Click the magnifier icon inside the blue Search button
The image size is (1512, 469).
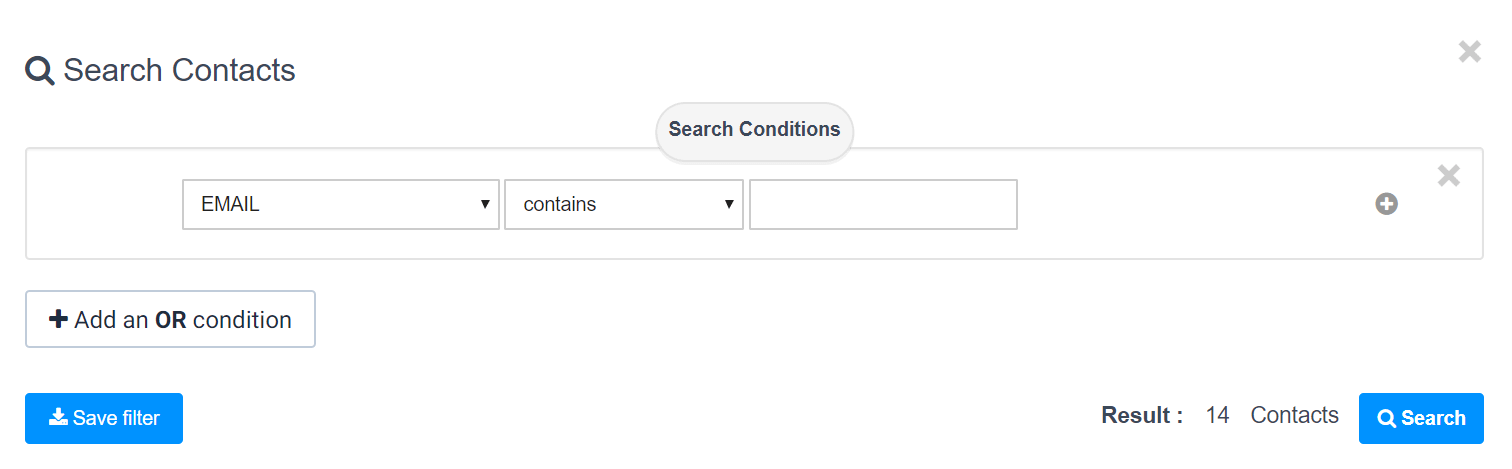coord(1387,419)
